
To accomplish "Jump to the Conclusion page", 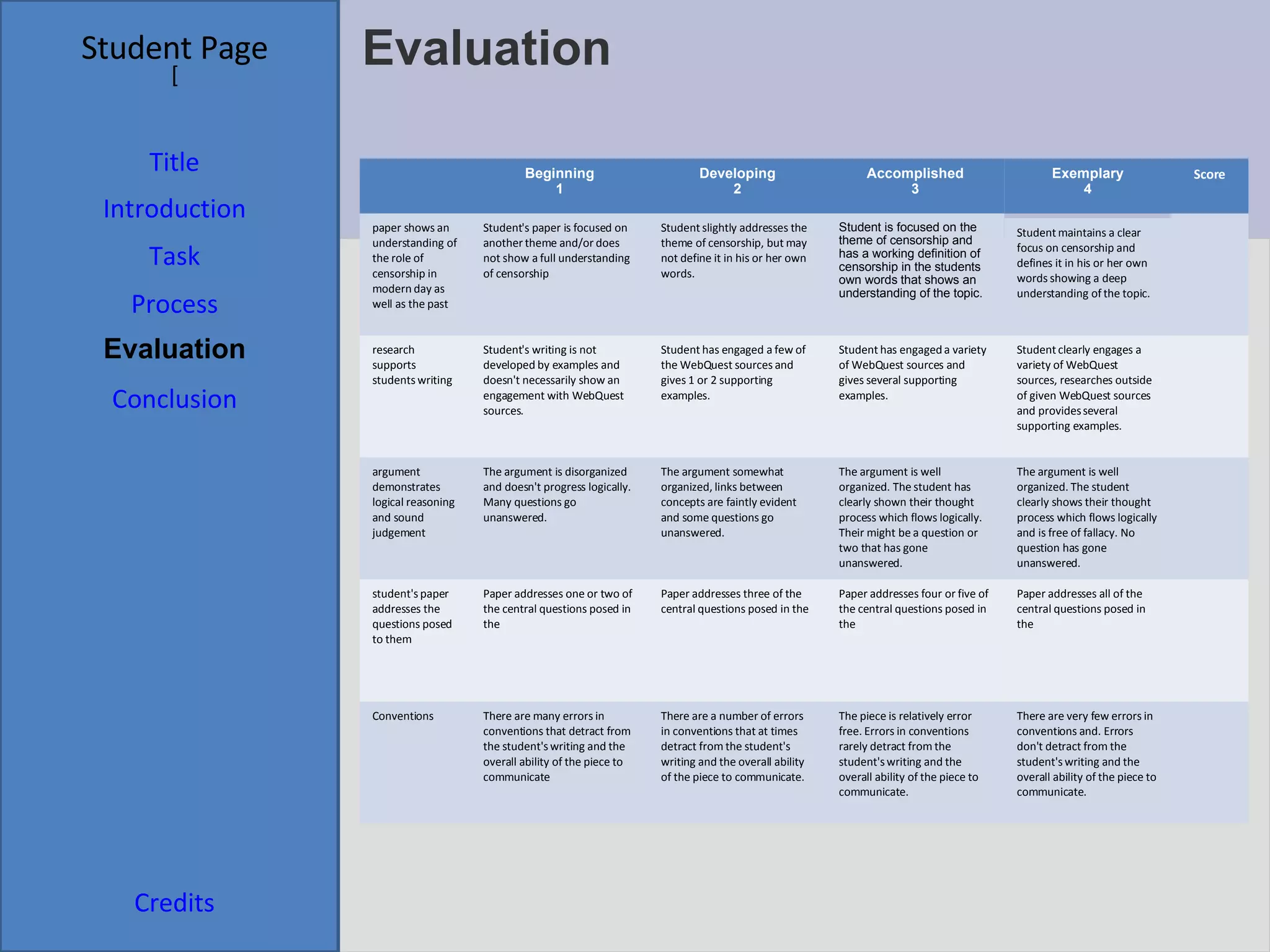I will pos(174,399).
